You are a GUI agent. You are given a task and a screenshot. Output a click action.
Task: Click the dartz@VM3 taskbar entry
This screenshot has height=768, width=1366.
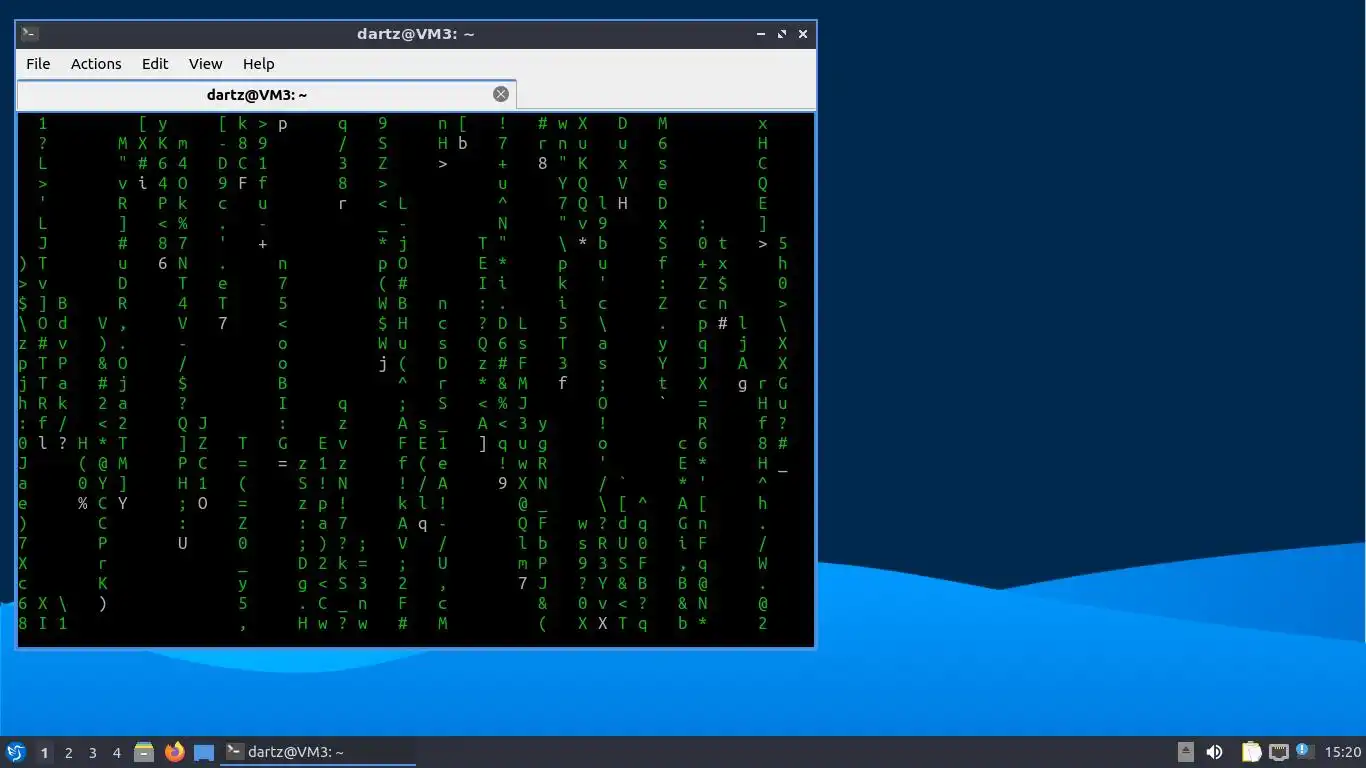[x=319, y=752]
